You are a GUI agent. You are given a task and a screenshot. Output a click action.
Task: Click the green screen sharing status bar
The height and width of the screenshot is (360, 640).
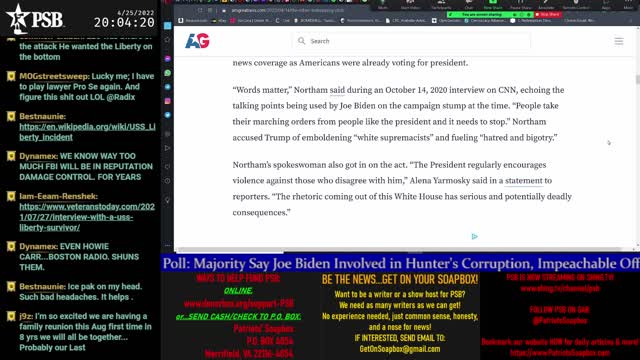pyautogui.click(x=489, y=14)
